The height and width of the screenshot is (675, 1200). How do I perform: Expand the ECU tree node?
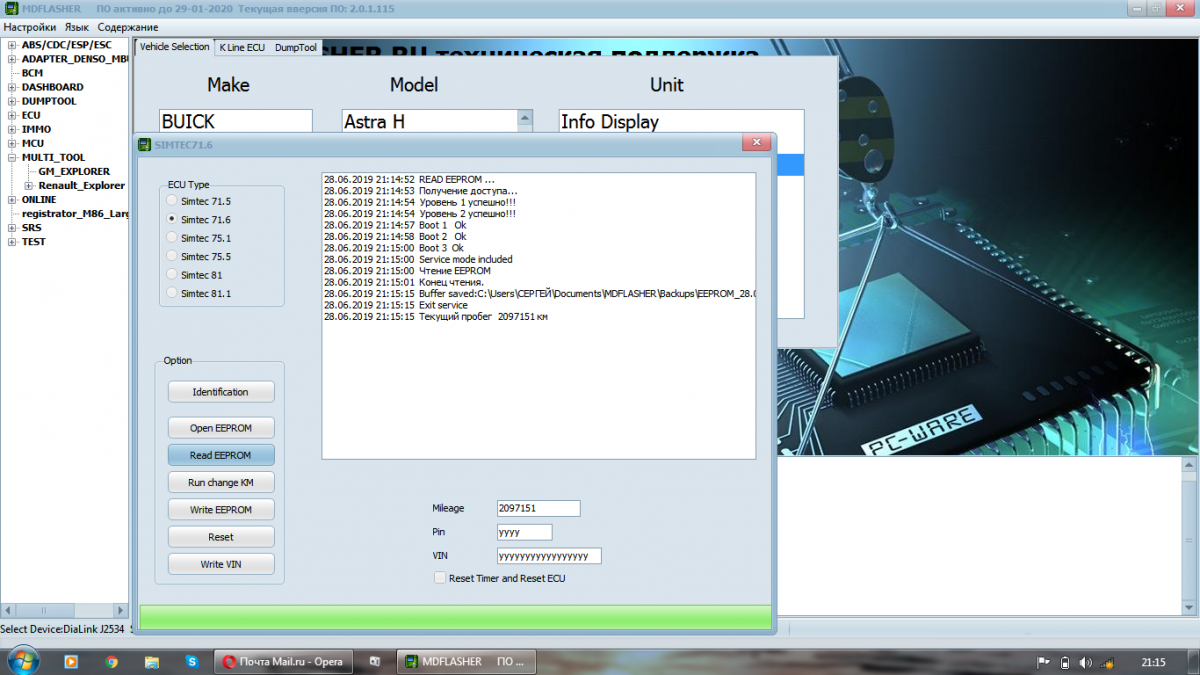[12, 115]
